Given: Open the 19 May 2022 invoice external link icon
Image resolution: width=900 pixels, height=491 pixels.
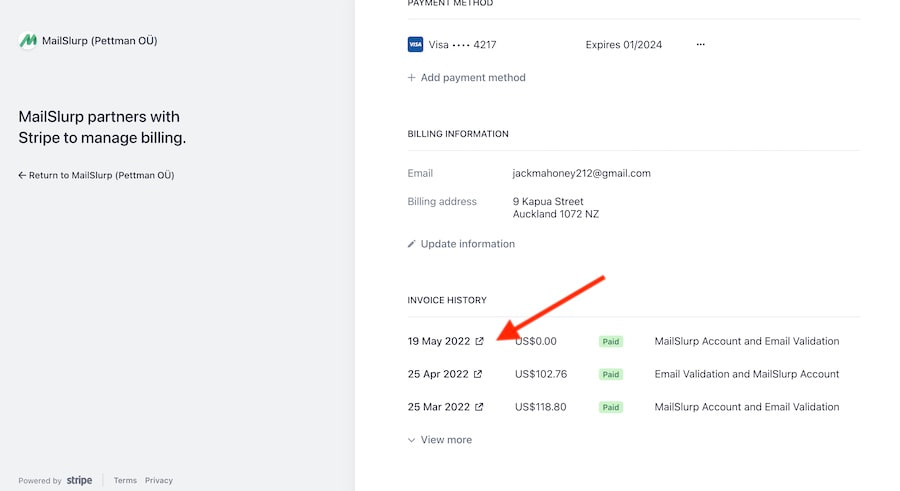Looking at the screenshot, I should pyautogui.click(x=480, y=341).
